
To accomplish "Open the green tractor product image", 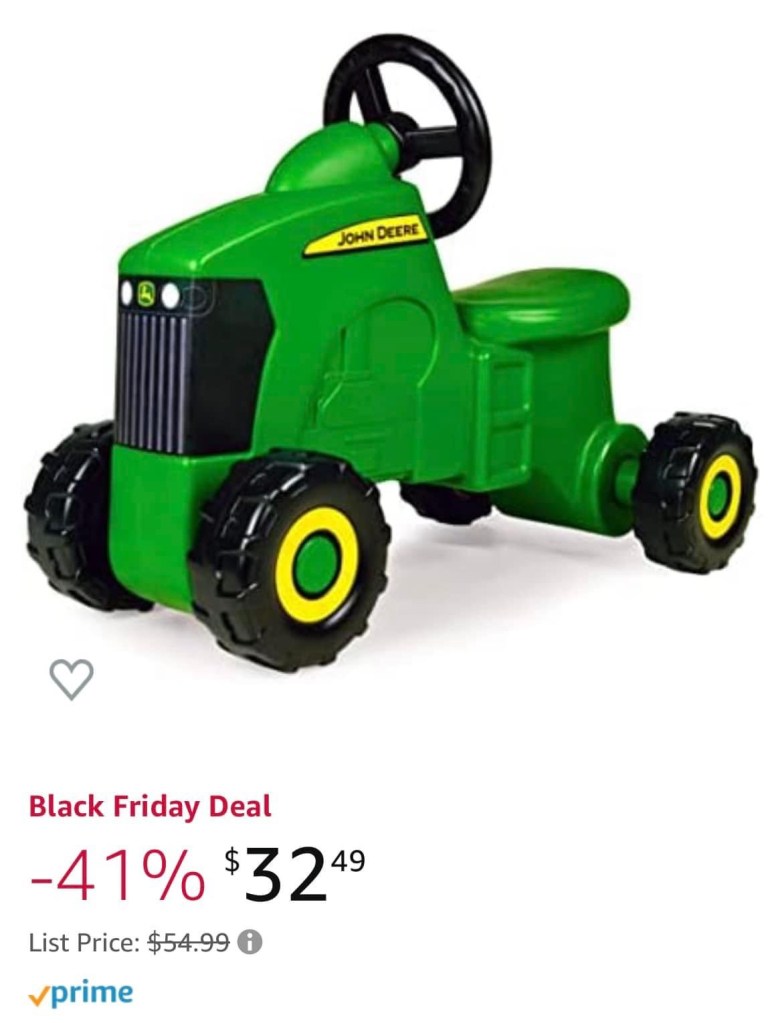I will [391, 352].
